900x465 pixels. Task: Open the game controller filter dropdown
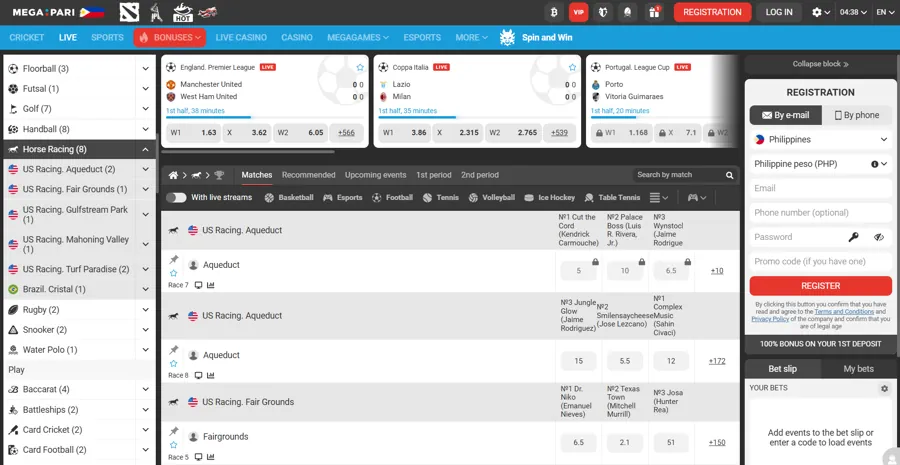coord(697,197)
